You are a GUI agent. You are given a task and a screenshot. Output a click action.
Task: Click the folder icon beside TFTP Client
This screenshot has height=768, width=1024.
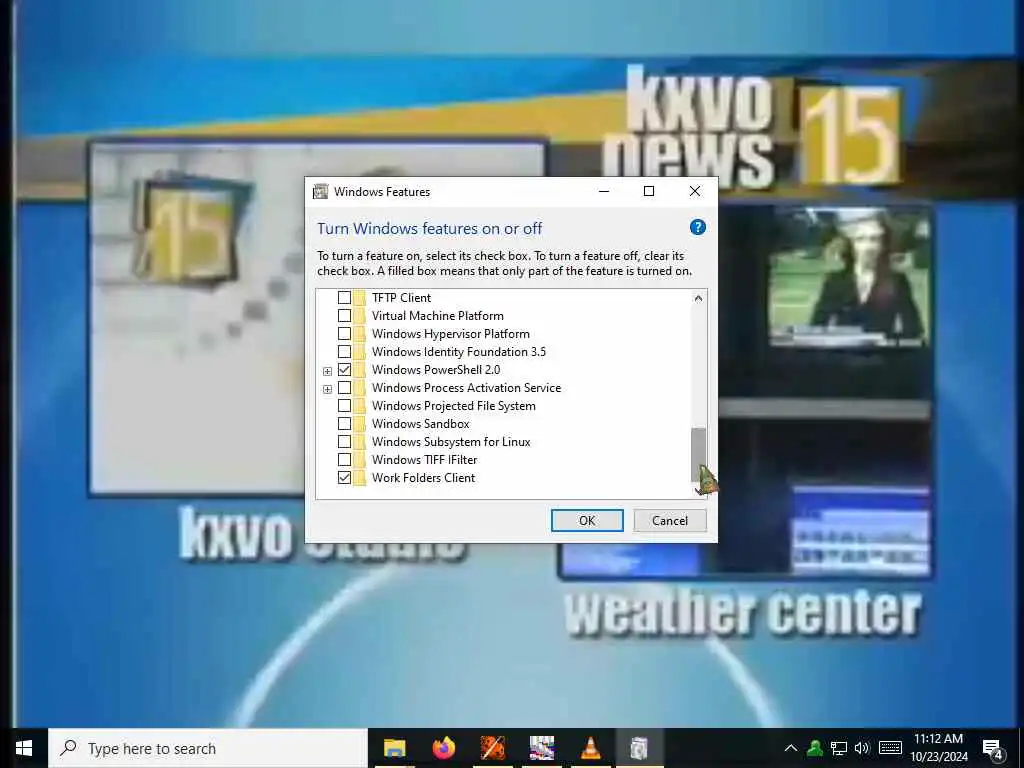360,298
